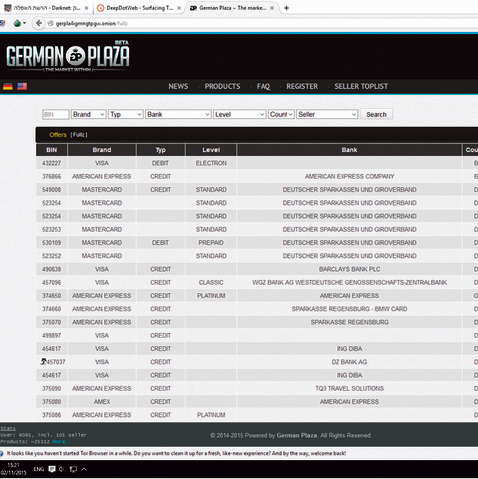The width and height of the screenshot is (478, 479).
Task: Click the Offers link in the header
Action: (x=58, y=135)
